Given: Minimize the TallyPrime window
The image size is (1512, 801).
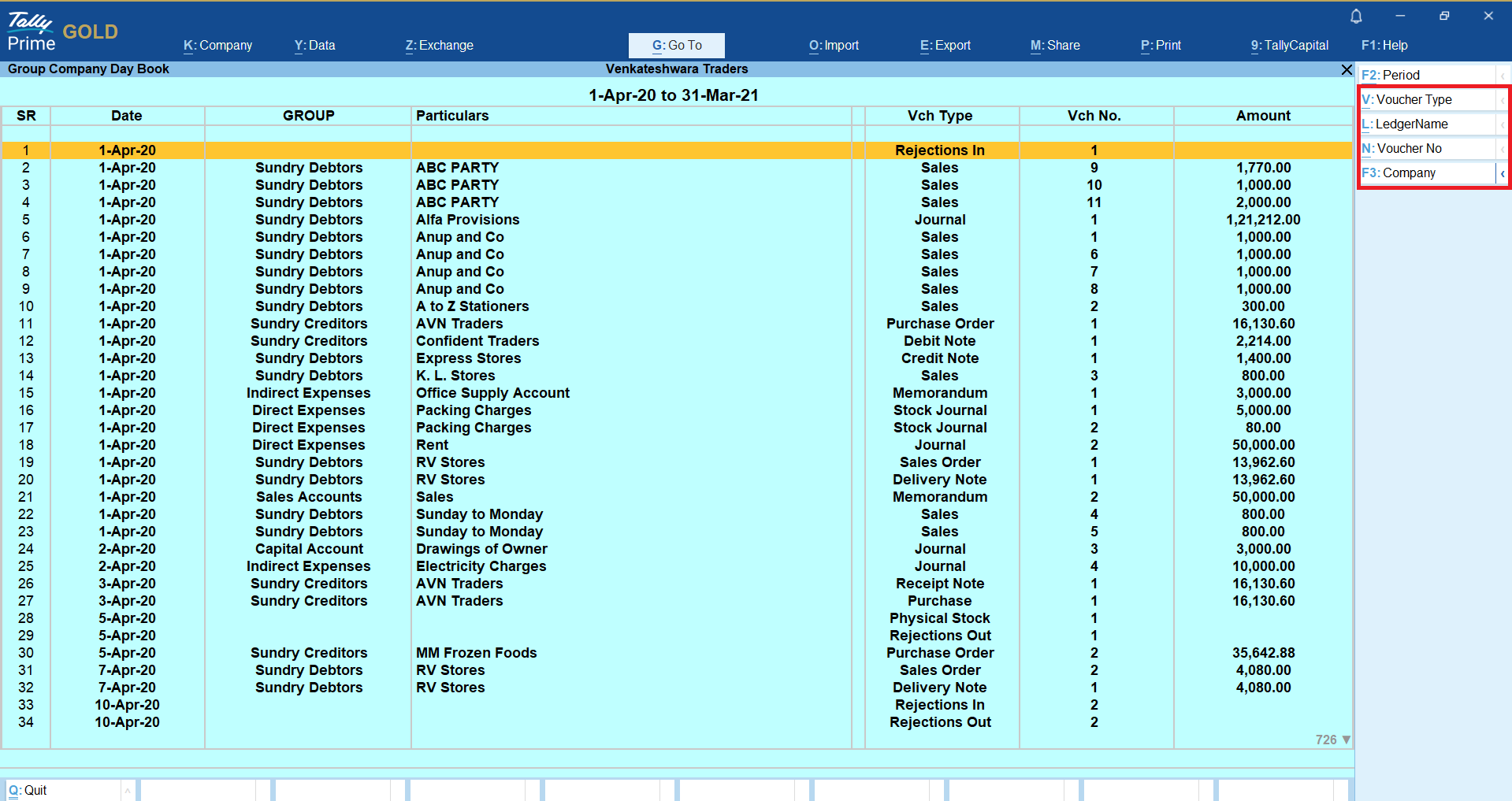Looking at the screenshot, I should [1400, 16].
